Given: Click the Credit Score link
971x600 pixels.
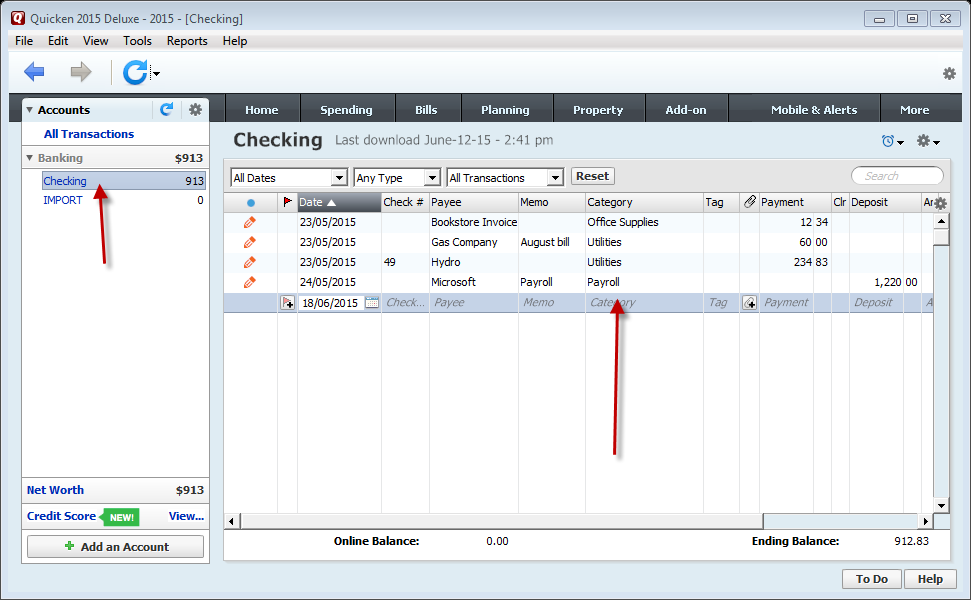Looking at the screenshot, I should [61, 516].
